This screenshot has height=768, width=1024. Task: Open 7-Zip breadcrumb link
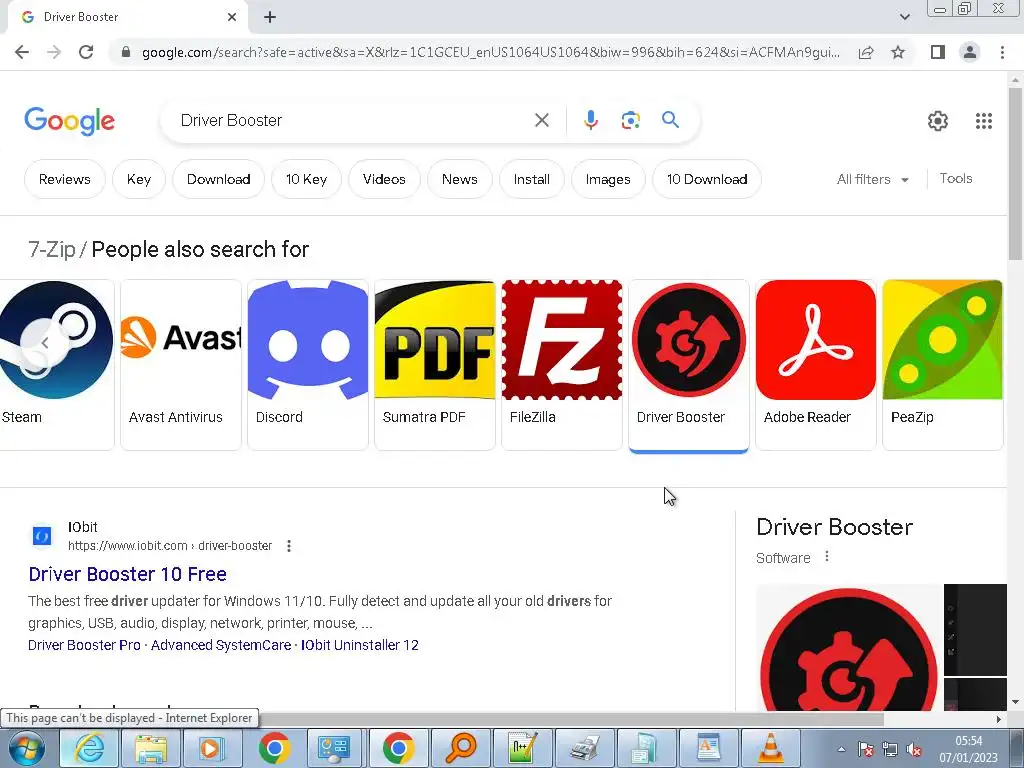(52, 249)
